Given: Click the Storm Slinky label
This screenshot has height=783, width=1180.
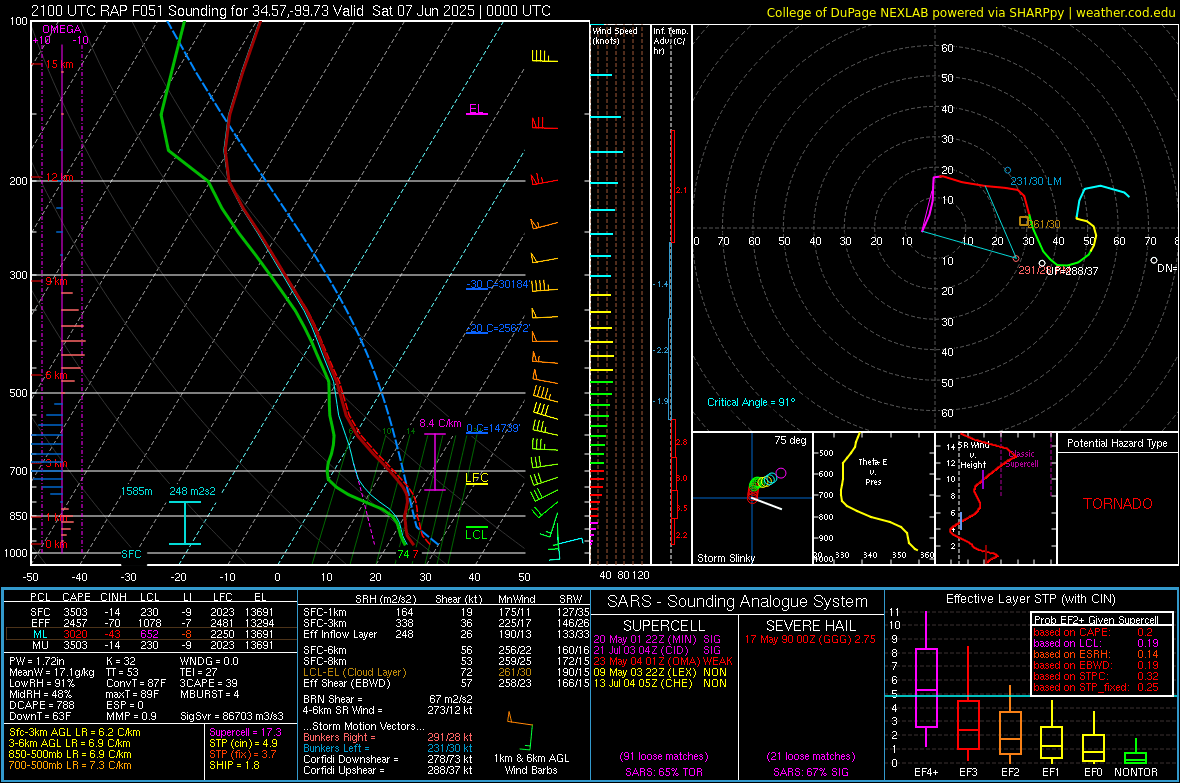Looking at the screenshot, I should click(x=725, y=558).
